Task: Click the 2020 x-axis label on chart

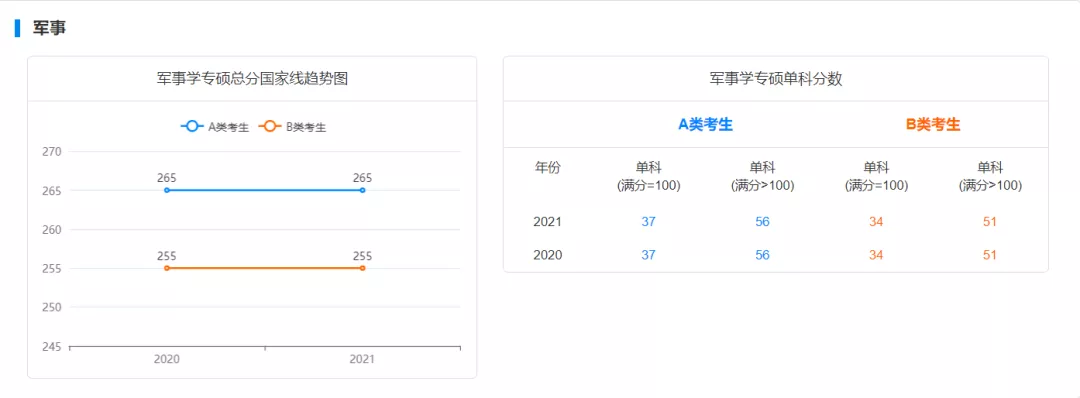Action: pyautogui.click(x=167, y=359)
